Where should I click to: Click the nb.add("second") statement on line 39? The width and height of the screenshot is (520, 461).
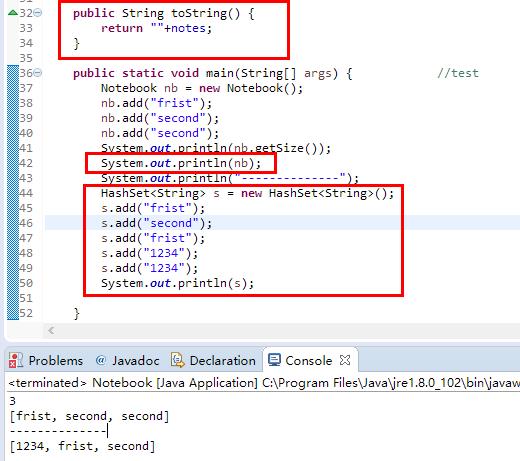(x=160, y=118)
